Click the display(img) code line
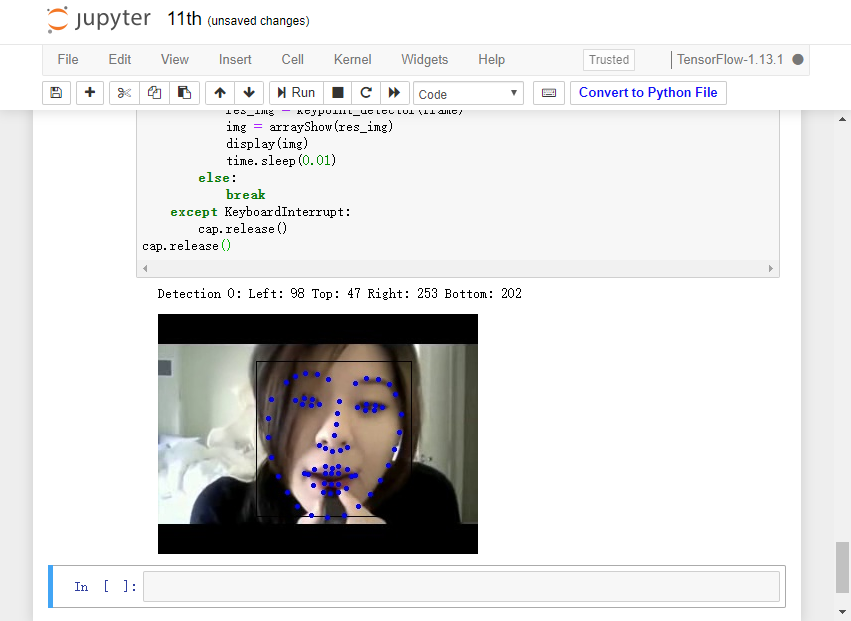 click(267, 144)
